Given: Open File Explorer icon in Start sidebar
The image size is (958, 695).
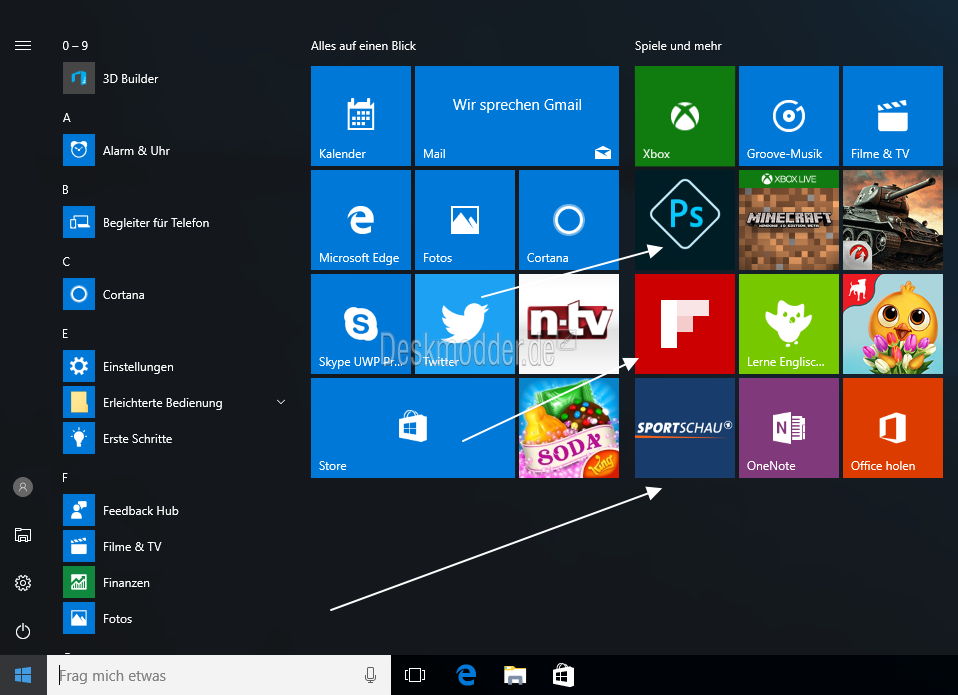Looking at the screenshot, I should click(x=23, y=535).
